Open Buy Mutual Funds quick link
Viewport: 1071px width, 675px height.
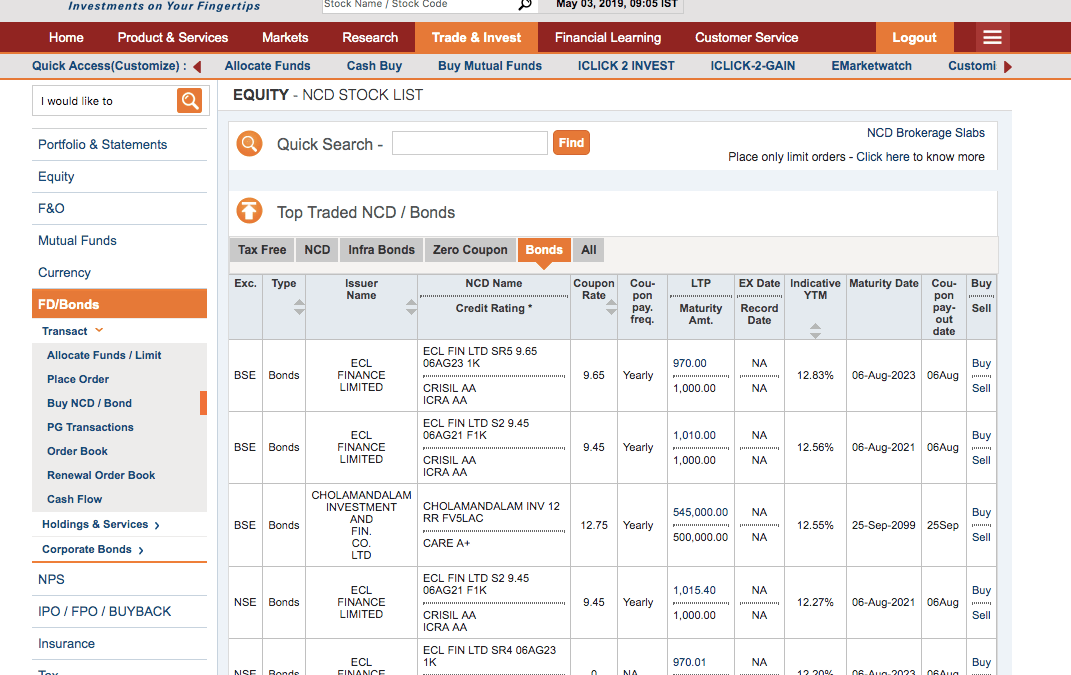click(490, 66)
